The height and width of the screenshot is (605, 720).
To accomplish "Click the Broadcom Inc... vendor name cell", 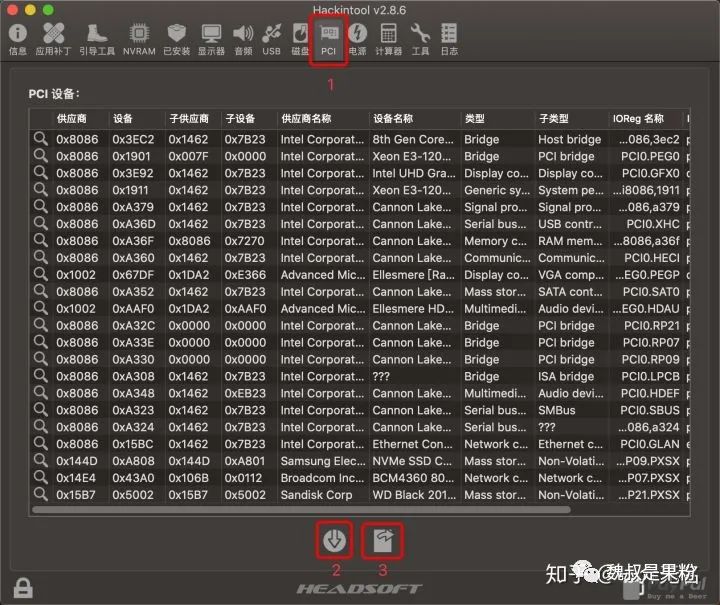I will (322, 478).
